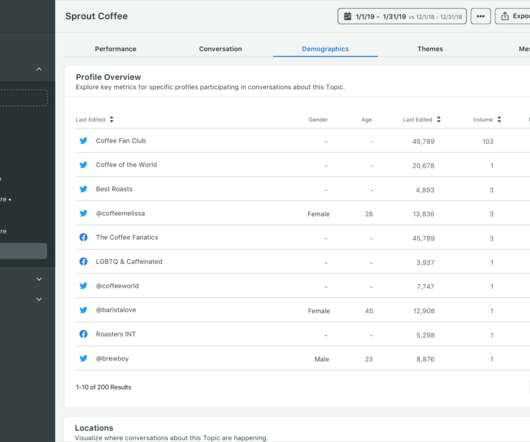
Task: Click Facebook icon for LGBTQ & Caffeinated
Action: point(83,262)
